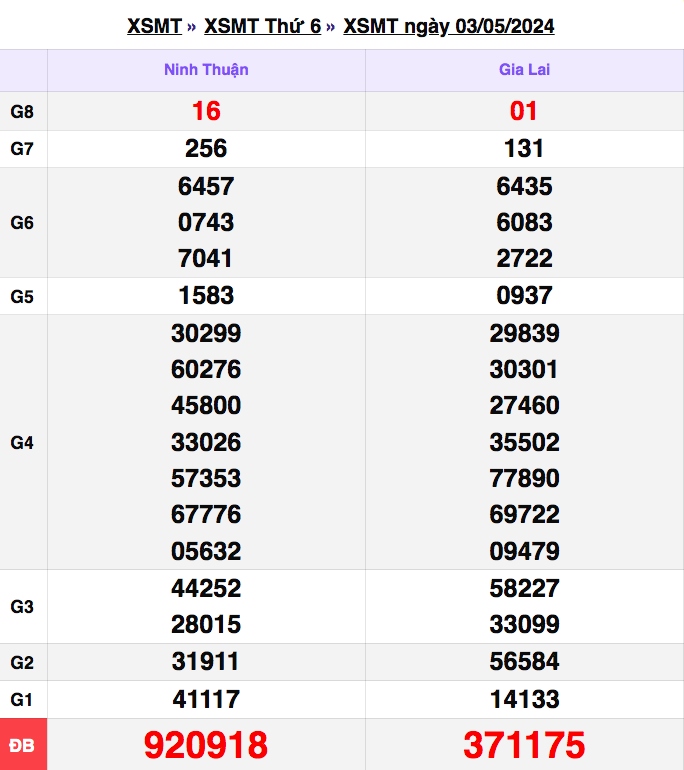Click the G3 number 28015
Image resolution: width=684 pixels, height=770 pixels.
point(206,625)
